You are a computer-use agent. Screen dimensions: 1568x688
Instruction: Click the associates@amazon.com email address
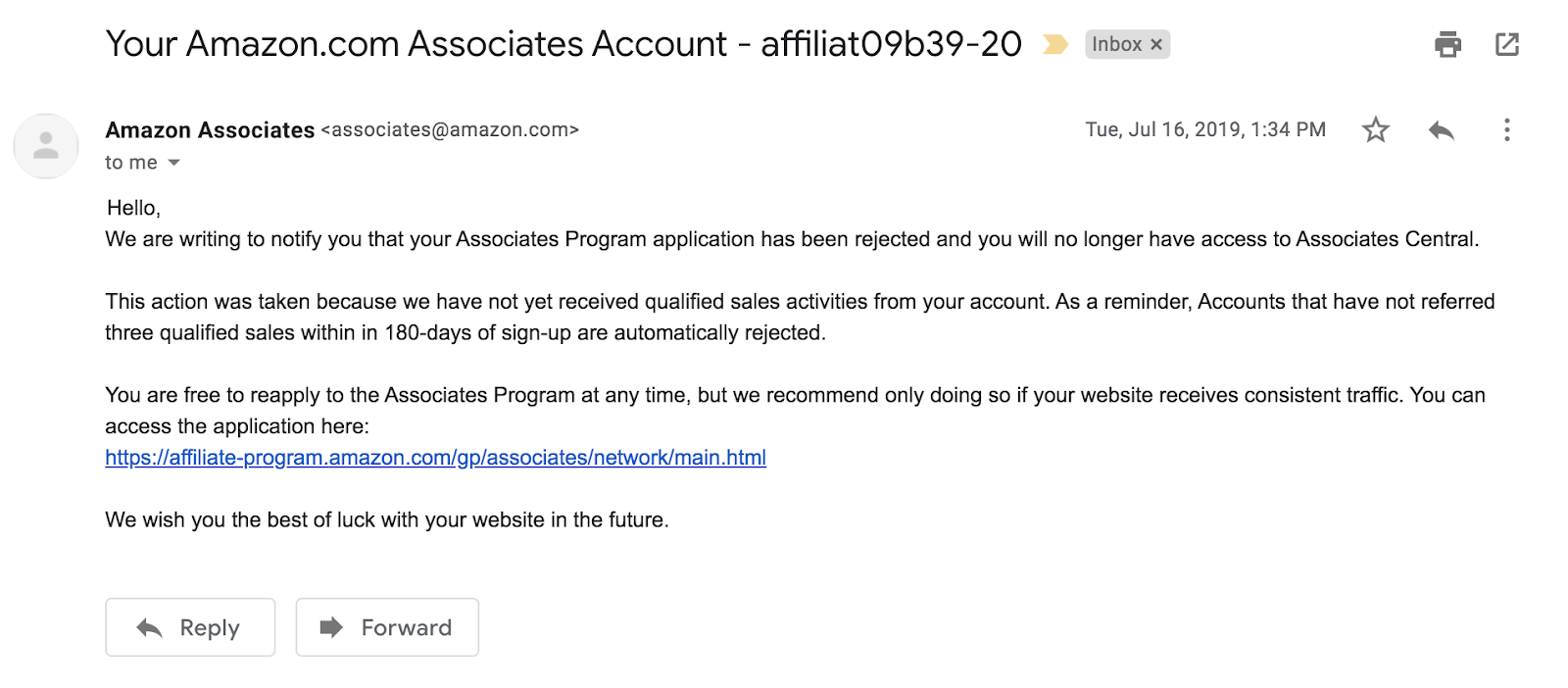pos(450,130)
